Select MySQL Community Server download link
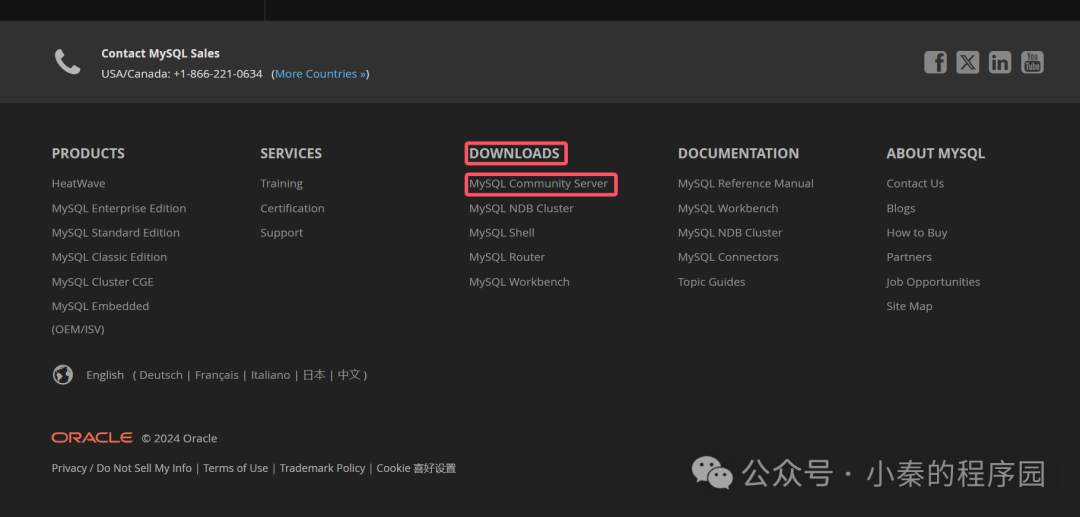 (x=539, y=184)
